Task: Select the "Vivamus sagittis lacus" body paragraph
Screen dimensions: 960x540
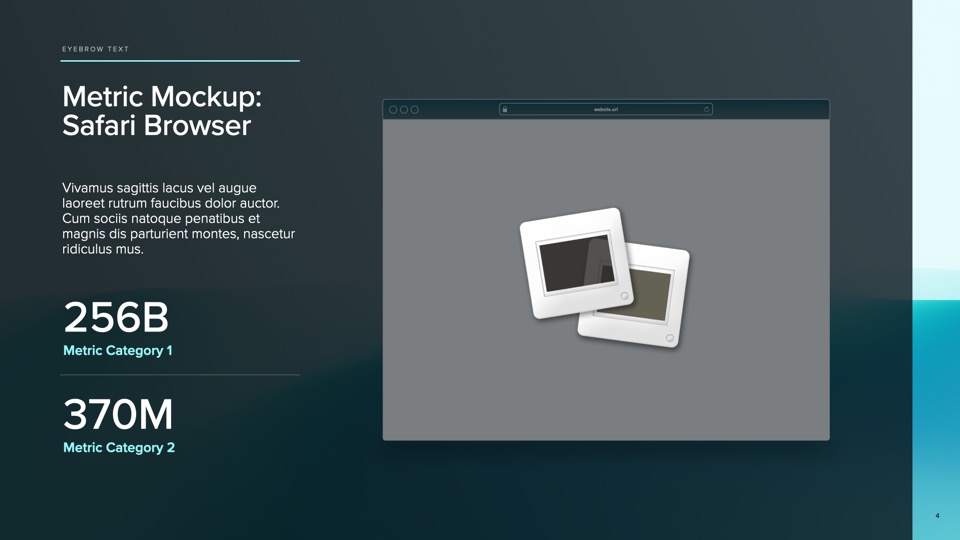Action: pyautogui.click(x=178, y=219)
